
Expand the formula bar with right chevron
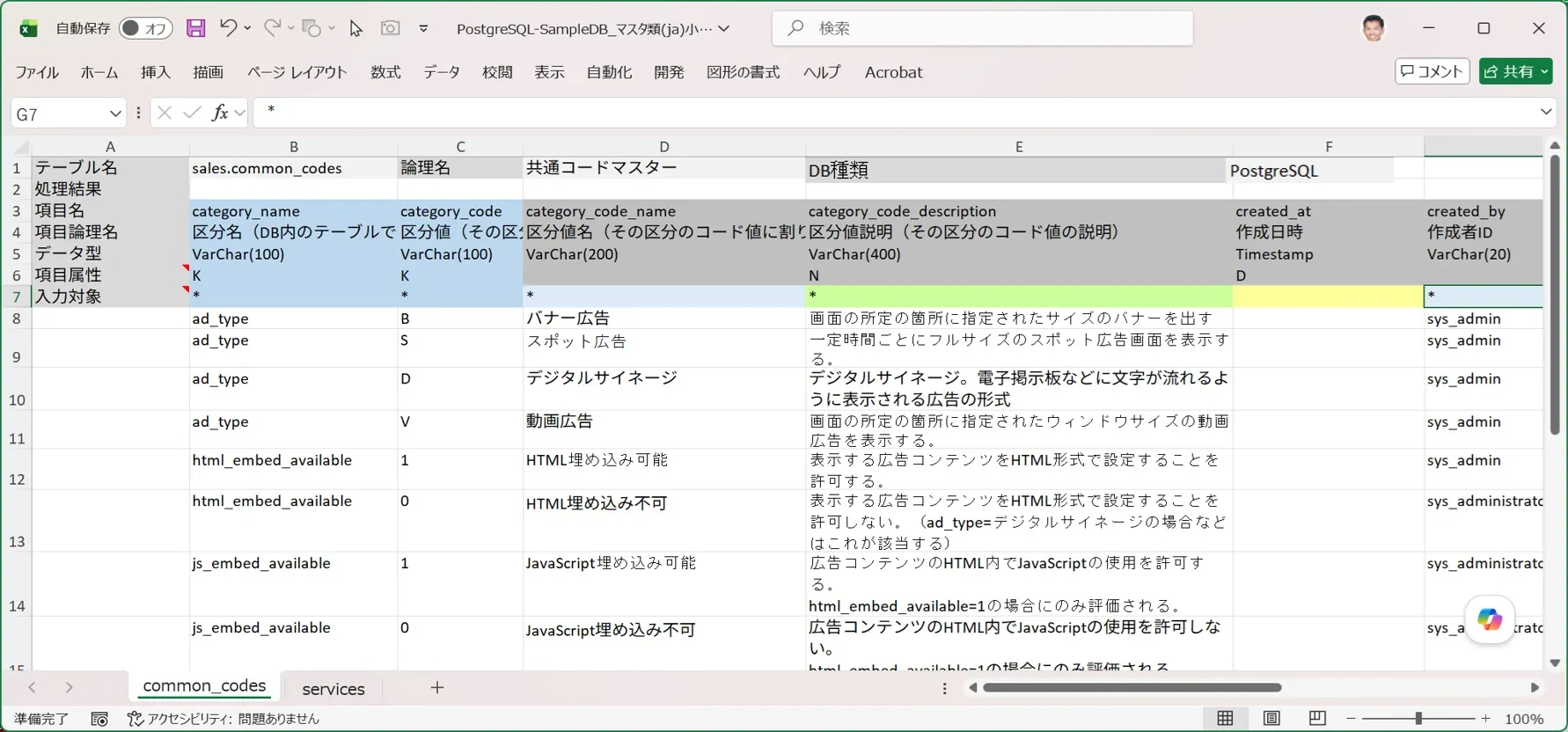point(1546,112)
